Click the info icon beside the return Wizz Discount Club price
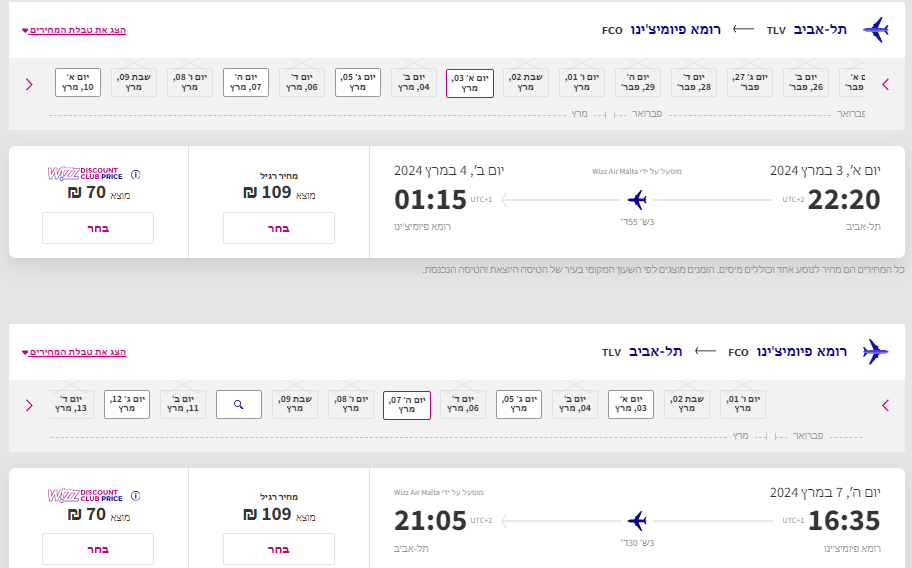Image resolution: width=912 pixels, height=568 pixels. 136,496
